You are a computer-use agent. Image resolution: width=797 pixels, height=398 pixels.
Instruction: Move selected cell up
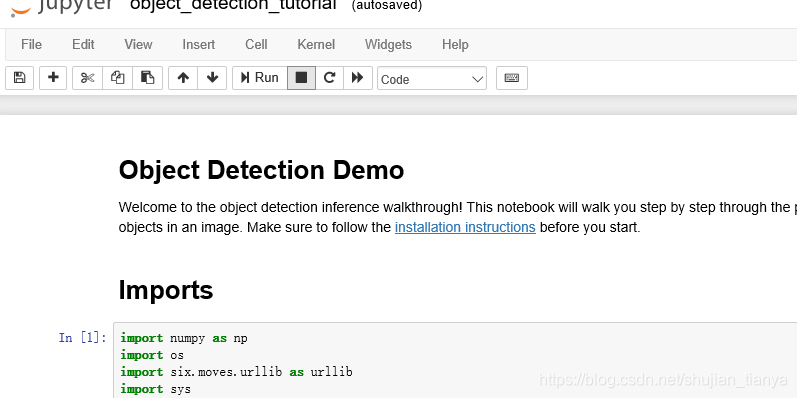[183, 78]
